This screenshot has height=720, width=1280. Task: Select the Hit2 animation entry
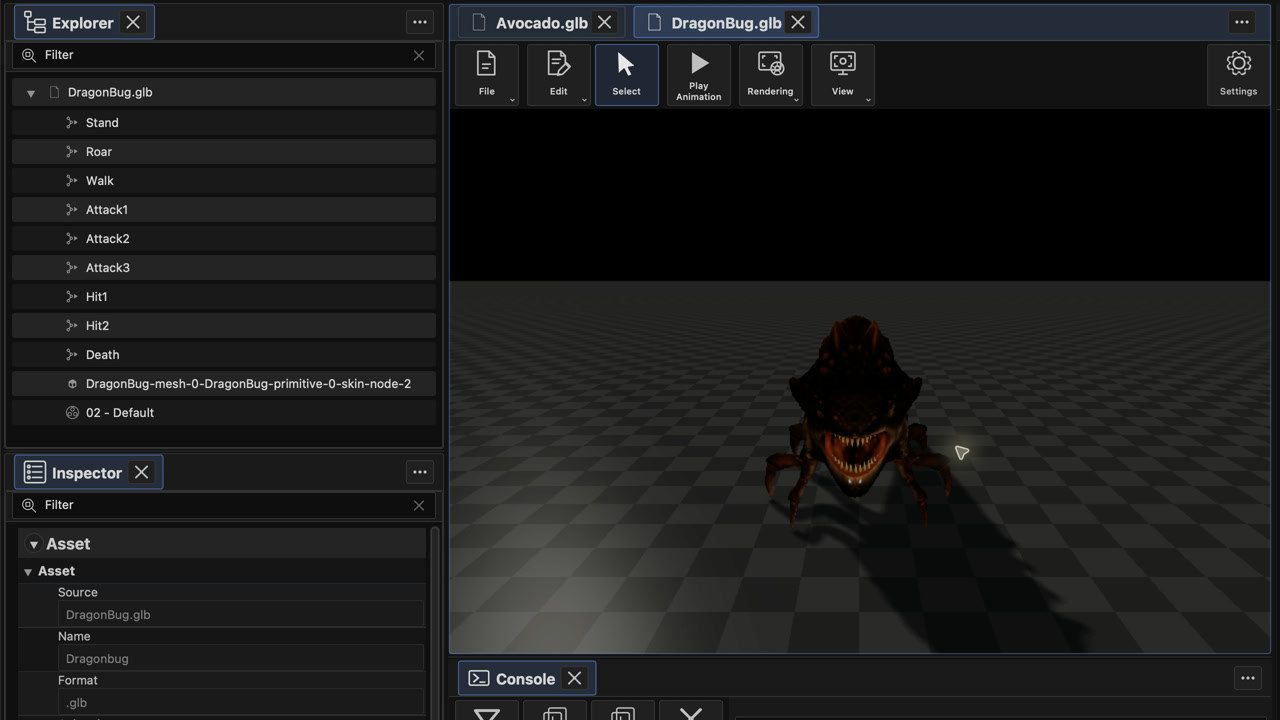tap(224, 326)
